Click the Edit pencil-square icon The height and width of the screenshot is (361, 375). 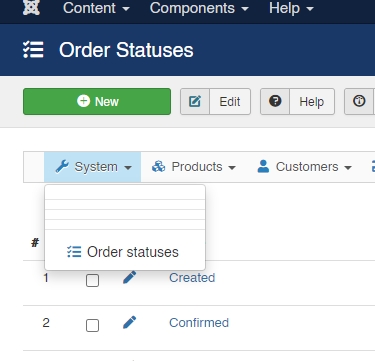[195, 101]
